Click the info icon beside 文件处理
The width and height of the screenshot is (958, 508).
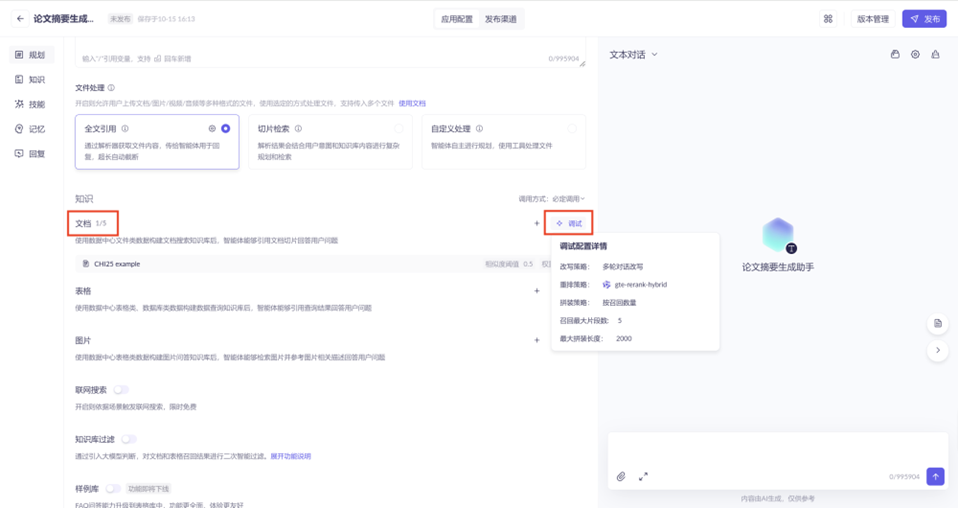pyautogui.click(x=111, y=88)
